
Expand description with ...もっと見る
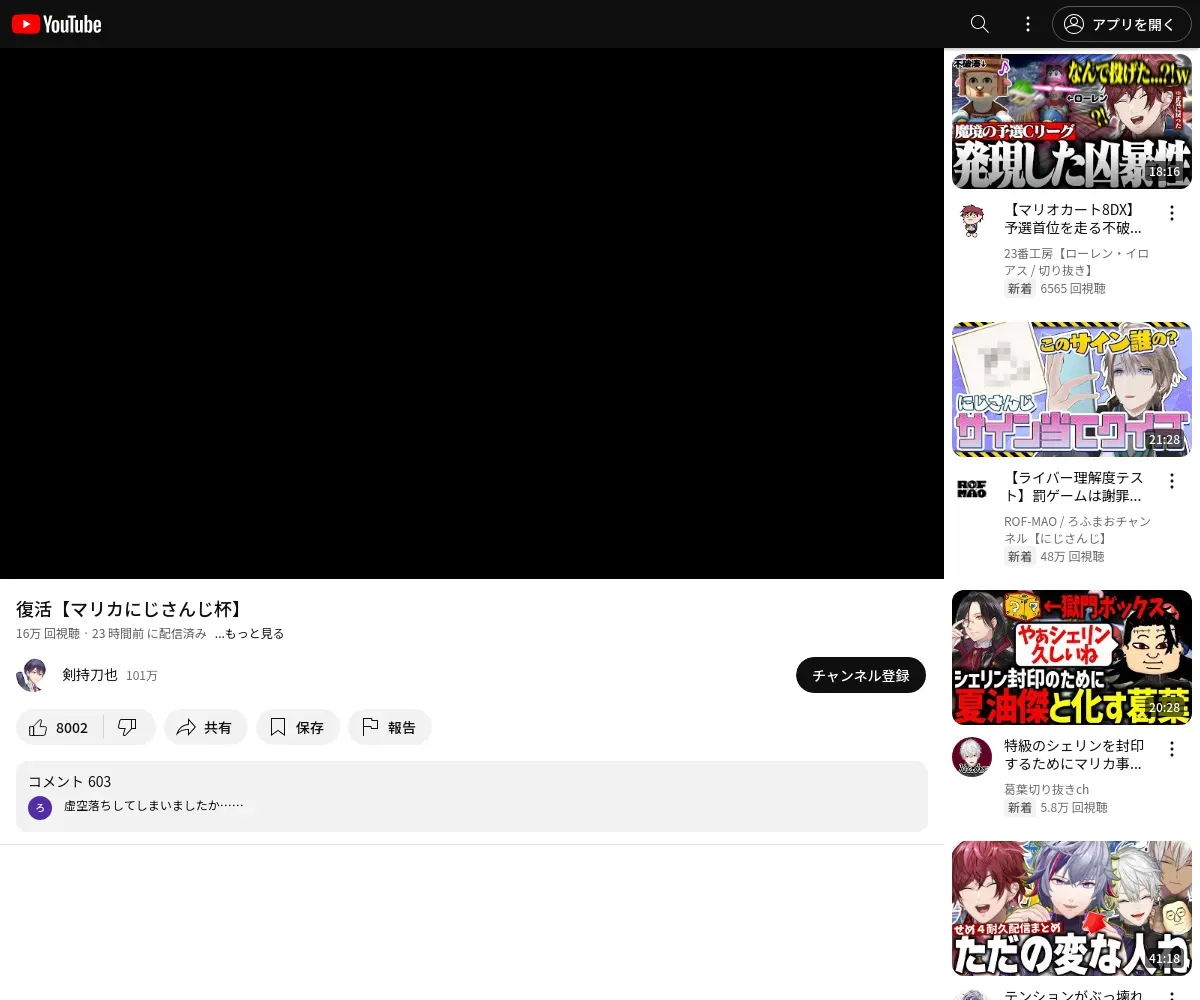249,633
